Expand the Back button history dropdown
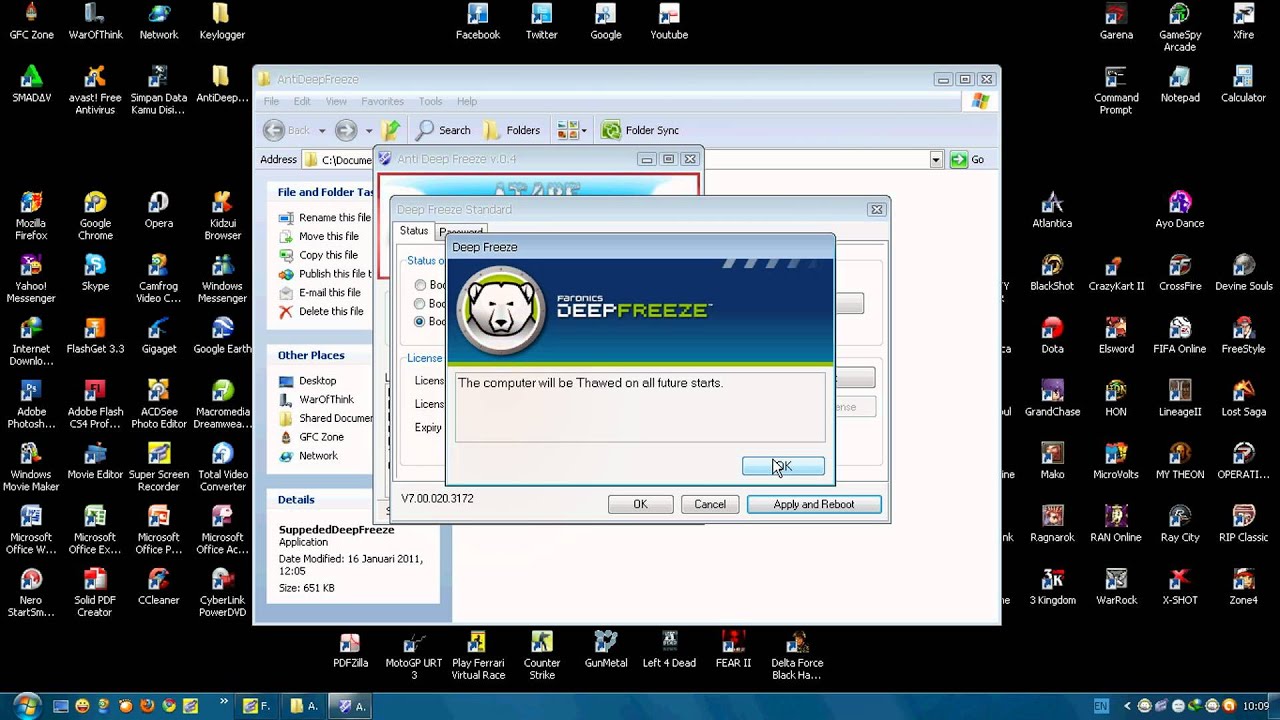The image size is (1280, 720). (321, 131)
